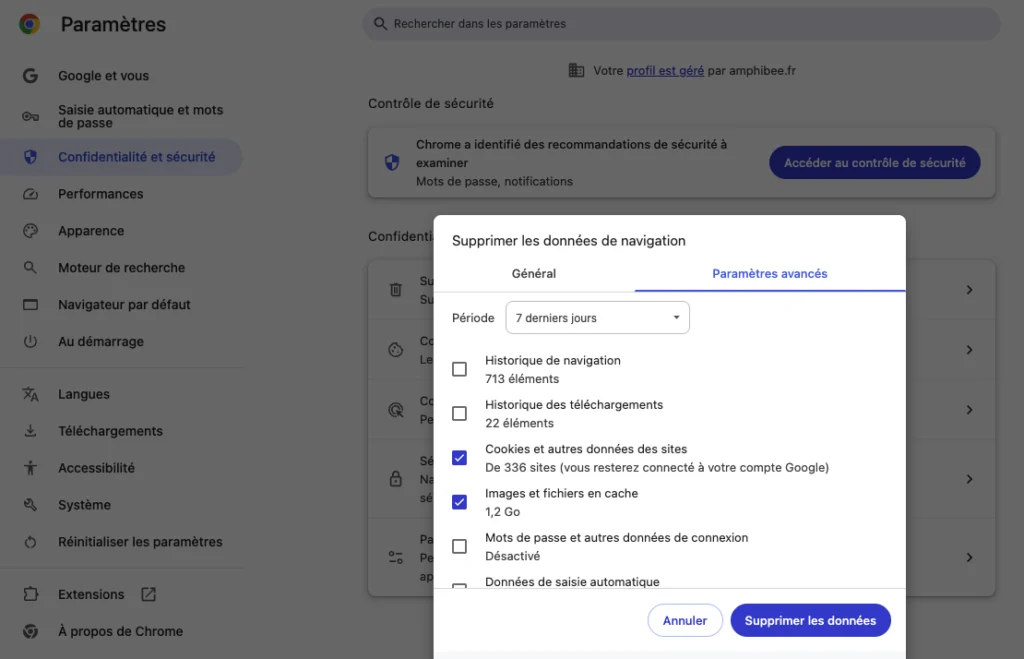Click the window icon for Navigateur par défaut
The width and height of the screenshot is (1024, 659).
[x=30, y=304]
